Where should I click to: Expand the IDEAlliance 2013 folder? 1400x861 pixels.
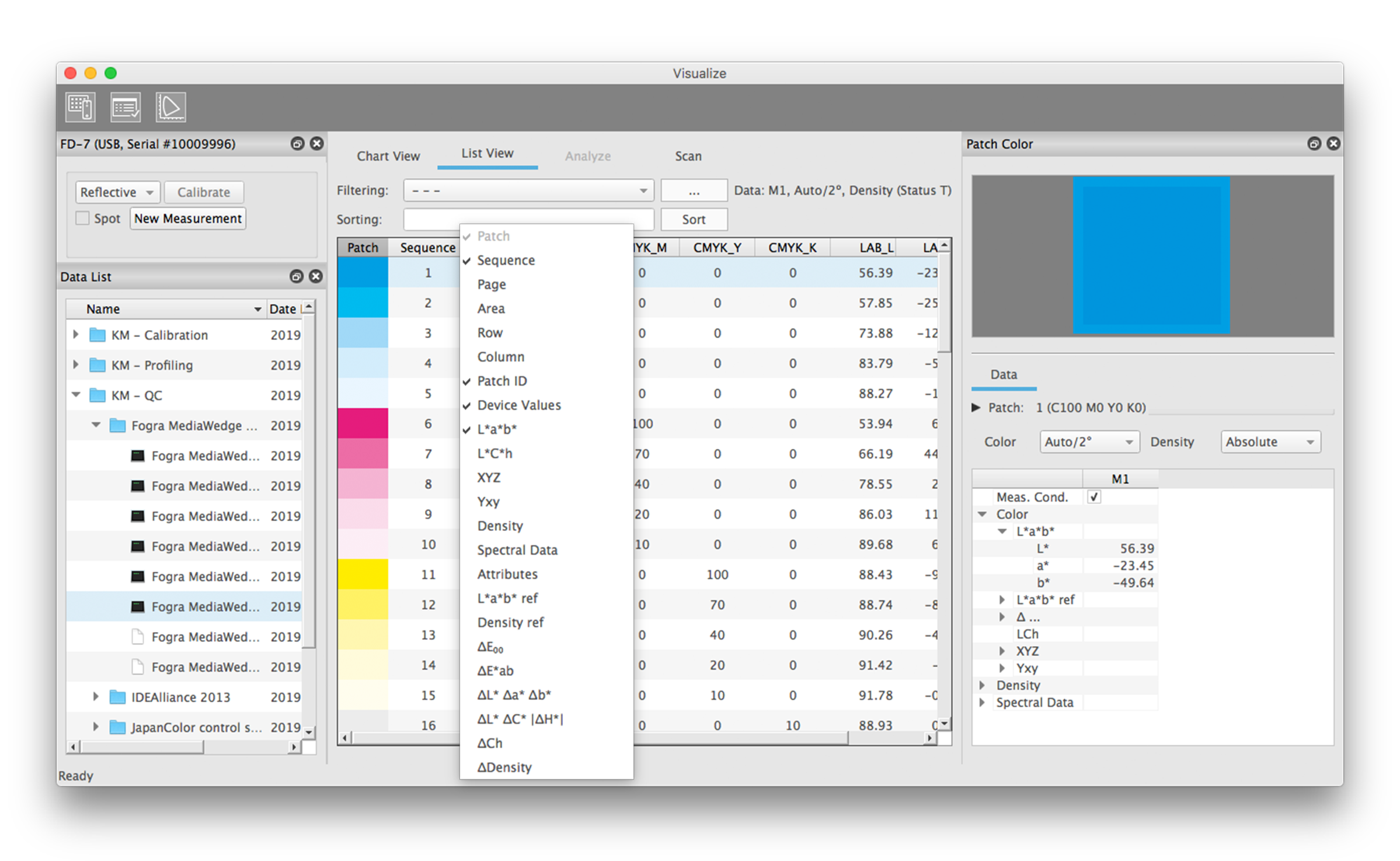coord(96,697)
